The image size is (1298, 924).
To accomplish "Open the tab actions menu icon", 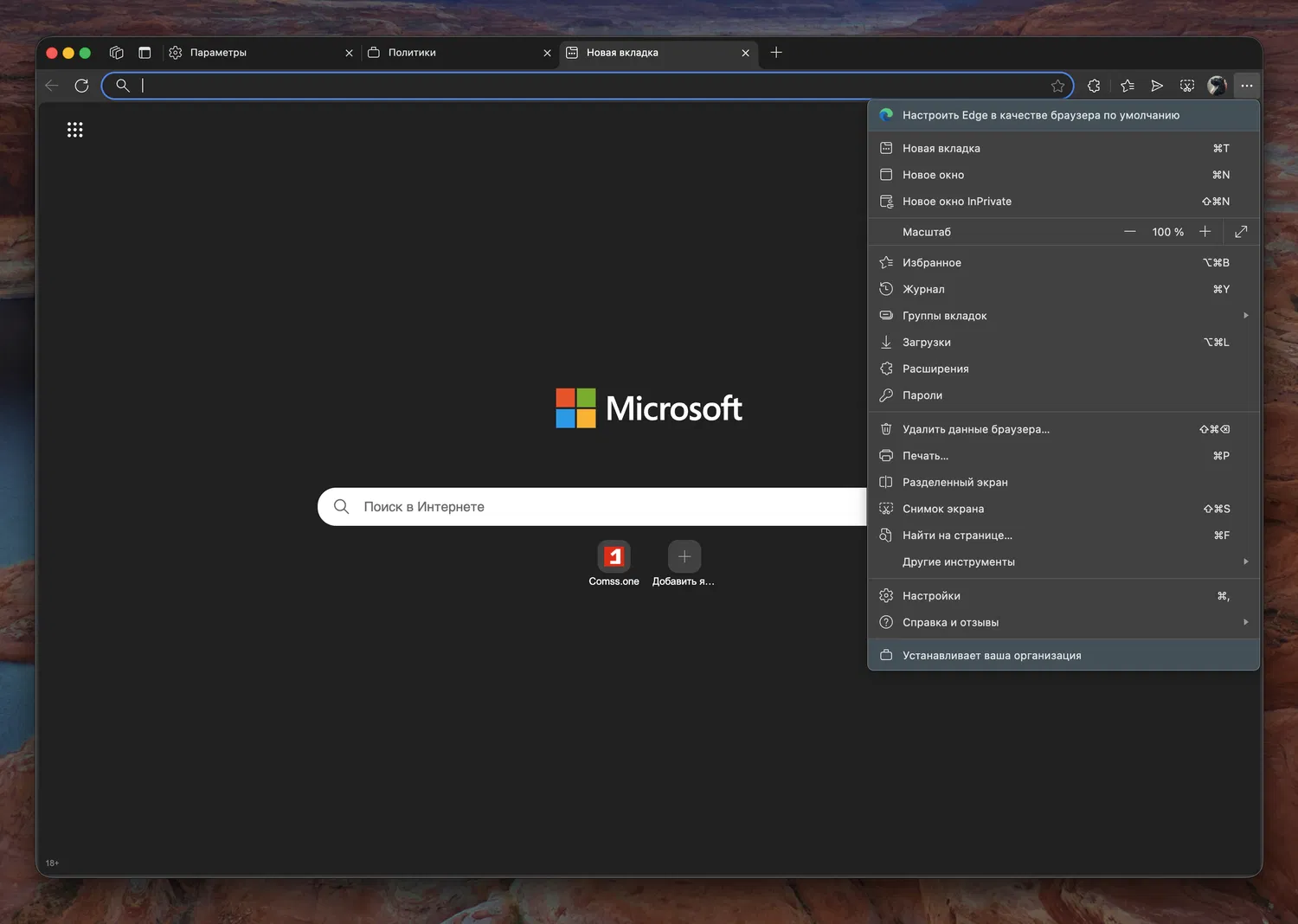I will click(x=145, y=53).
